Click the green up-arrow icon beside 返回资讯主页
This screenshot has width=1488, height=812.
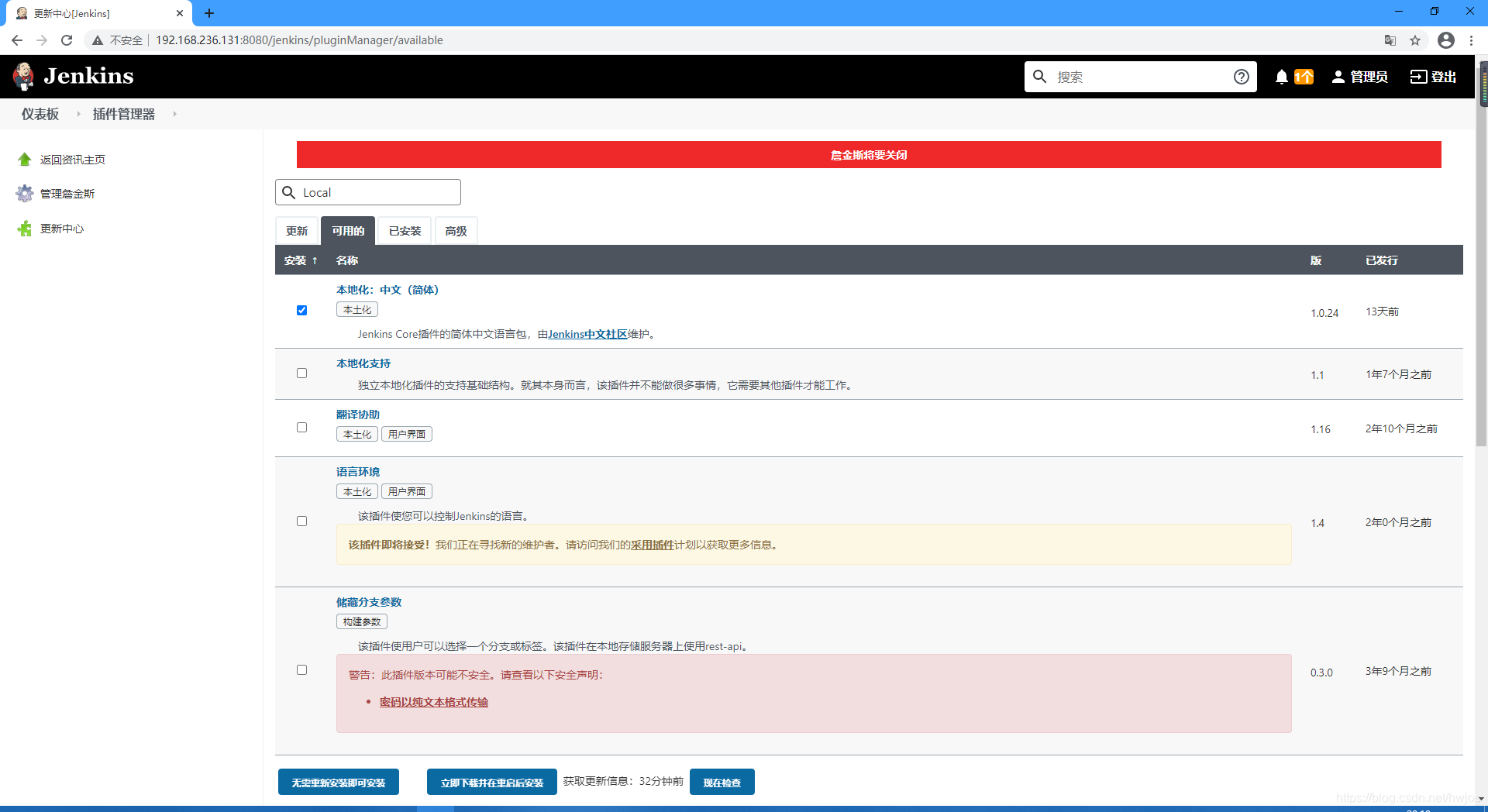pos(25,160)
